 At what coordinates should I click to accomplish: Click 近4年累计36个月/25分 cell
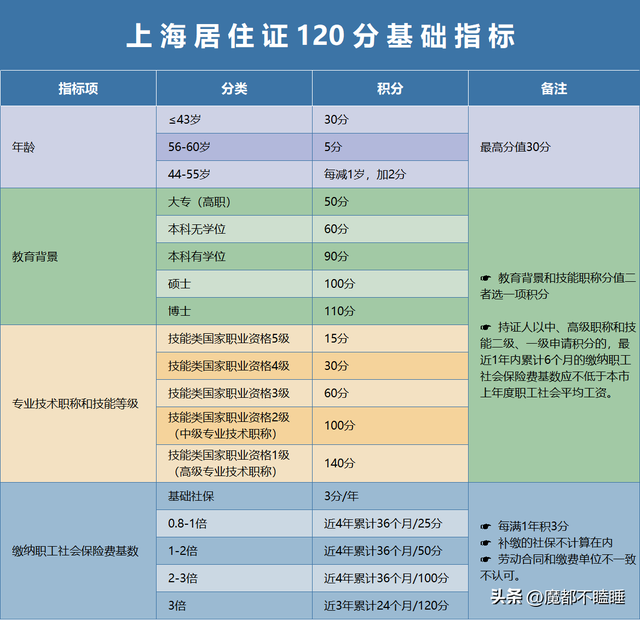click(x=390, y=523)
